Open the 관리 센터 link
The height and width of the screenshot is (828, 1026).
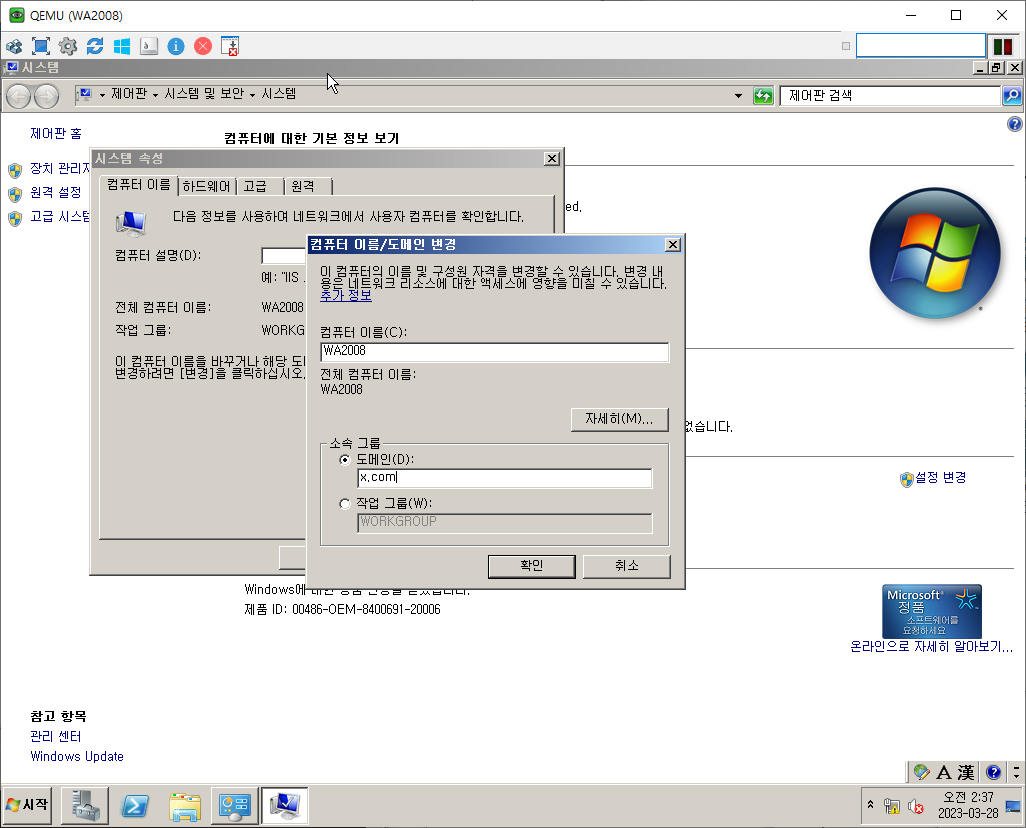[56, 736]
